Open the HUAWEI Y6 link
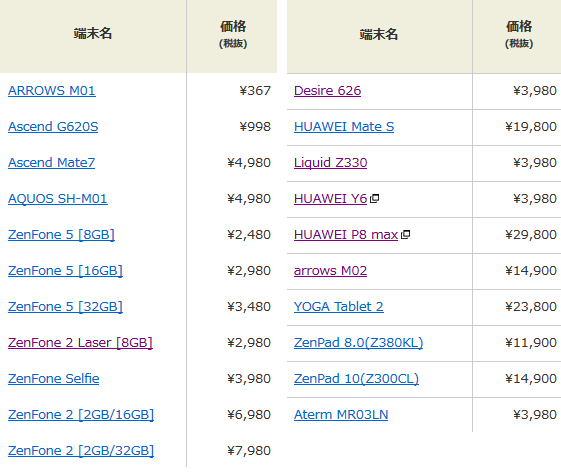Image resolution: width=561 pixels, height=472 pixels. click(330, 199)
